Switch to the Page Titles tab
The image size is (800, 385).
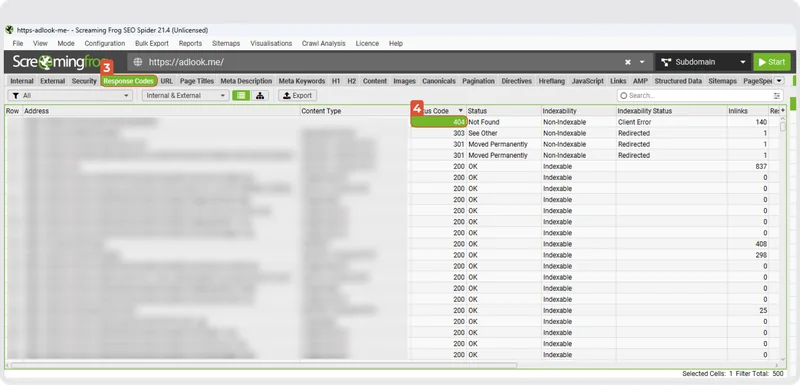(197, 81)
